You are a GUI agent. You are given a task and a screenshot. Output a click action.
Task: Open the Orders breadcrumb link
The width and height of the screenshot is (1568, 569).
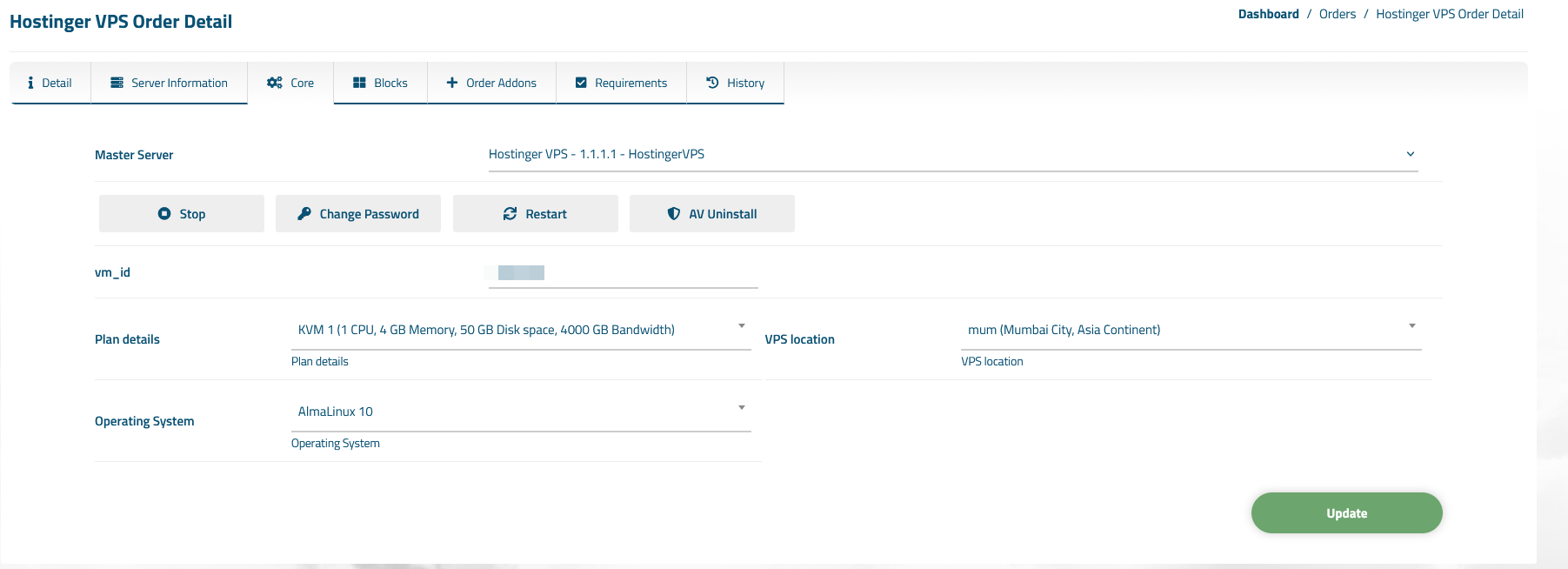click(1337, 13)
